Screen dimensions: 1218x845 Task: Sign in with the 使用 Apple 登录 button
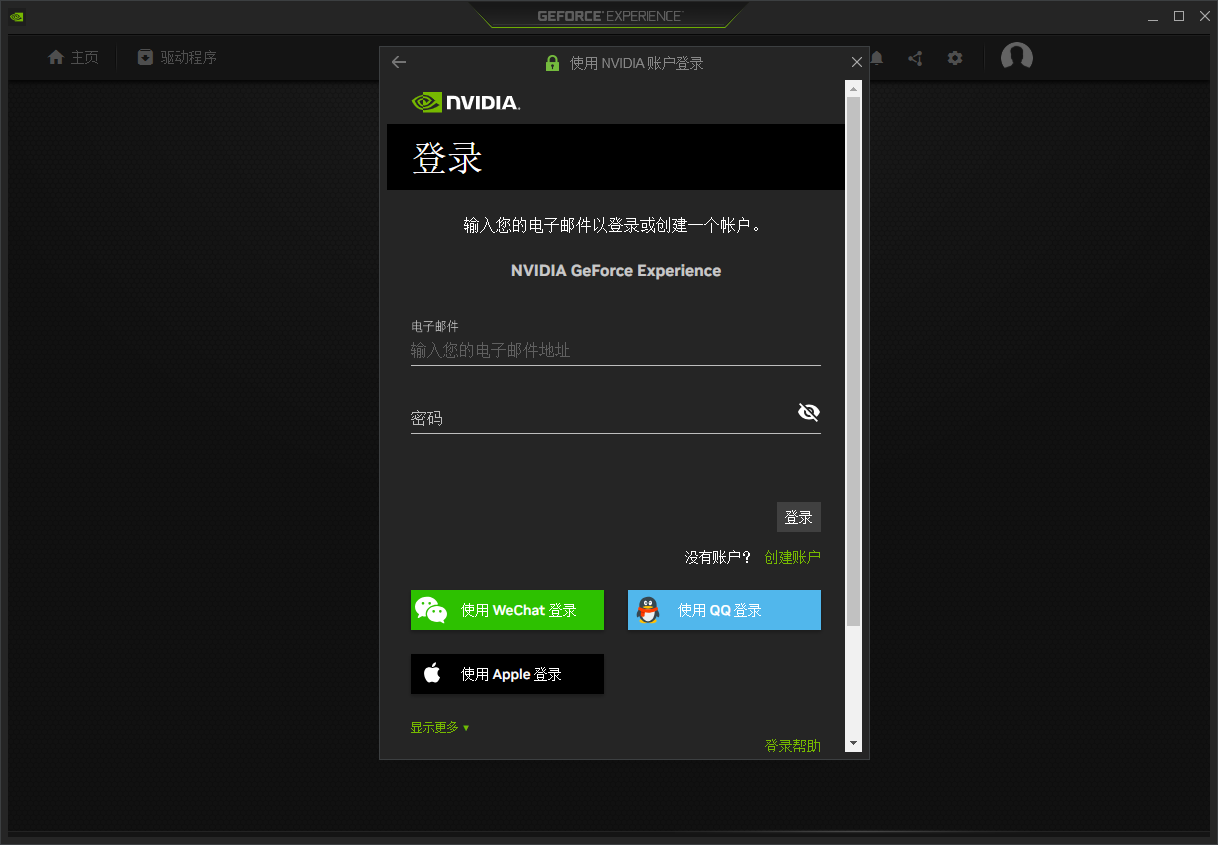(x=507, y=674)
